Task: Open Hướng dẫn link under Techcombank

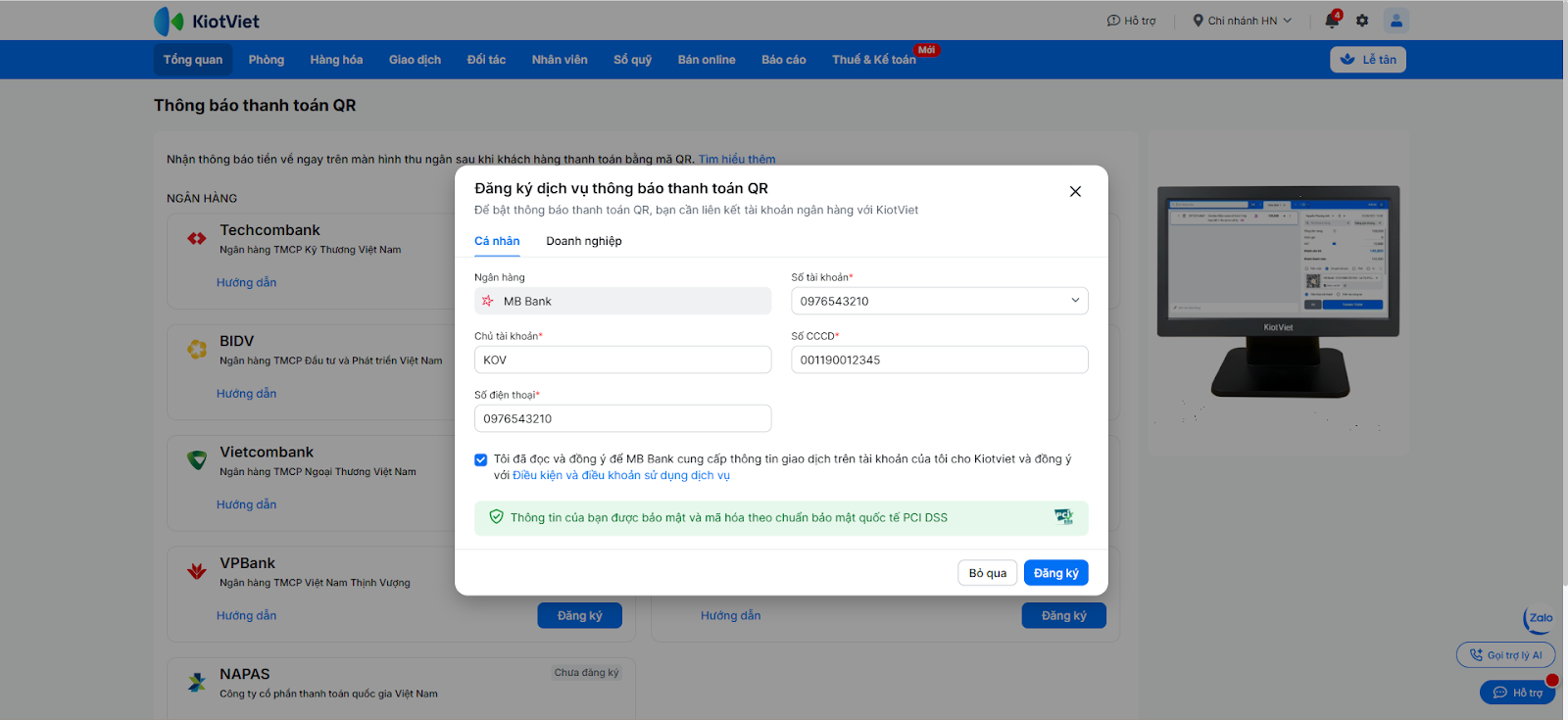Action: [247, 282]
